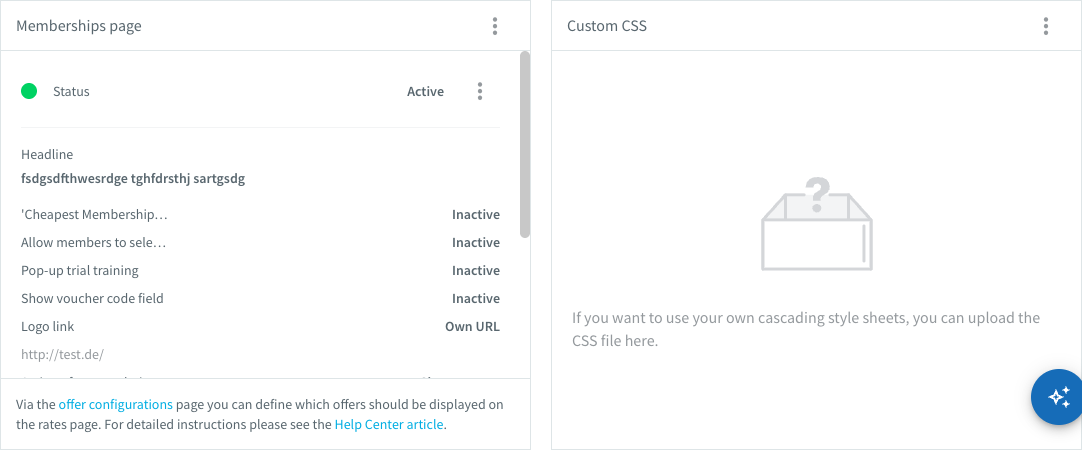Click Inactive value of Pop-up trial training
This screenshot has width=1082, height=450.
click(475, 271)
